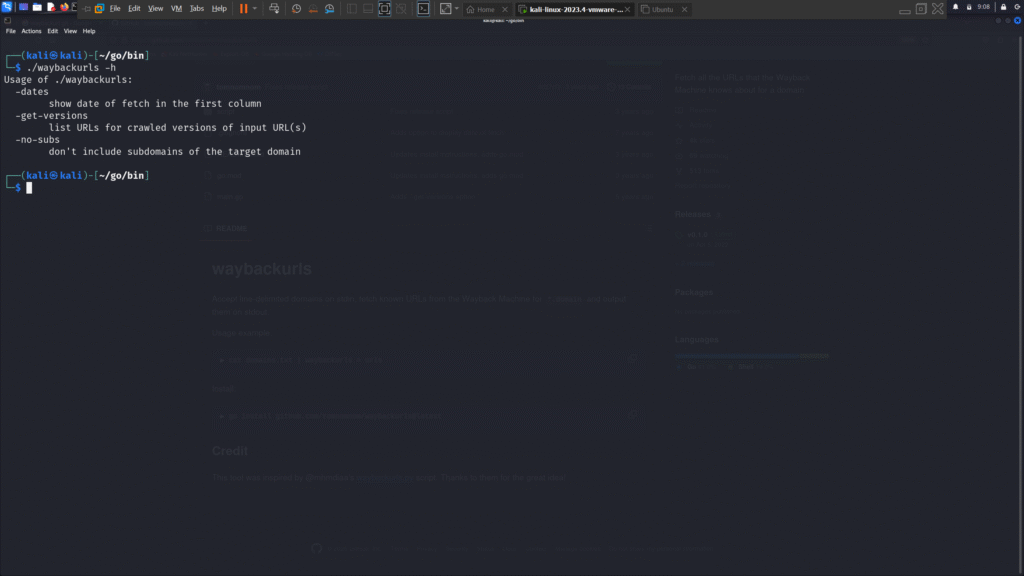The height and width of the screenshot is (576, 1024).
Task: Open the terminal File menu
Action: [10, 31]
